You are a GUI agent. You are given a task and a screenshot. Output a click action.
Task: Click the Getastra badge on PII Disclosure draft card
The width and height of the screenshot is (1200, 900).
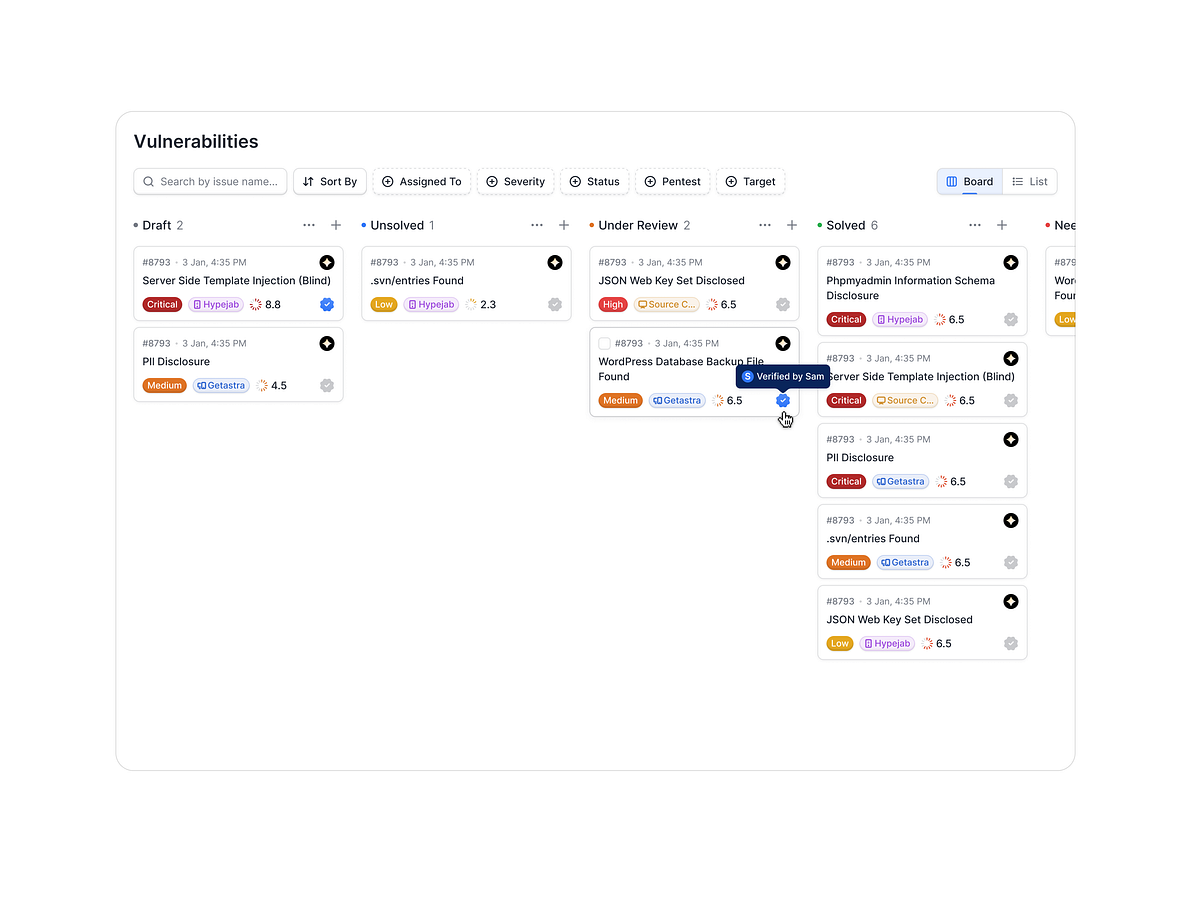click(x=221, y=385)
